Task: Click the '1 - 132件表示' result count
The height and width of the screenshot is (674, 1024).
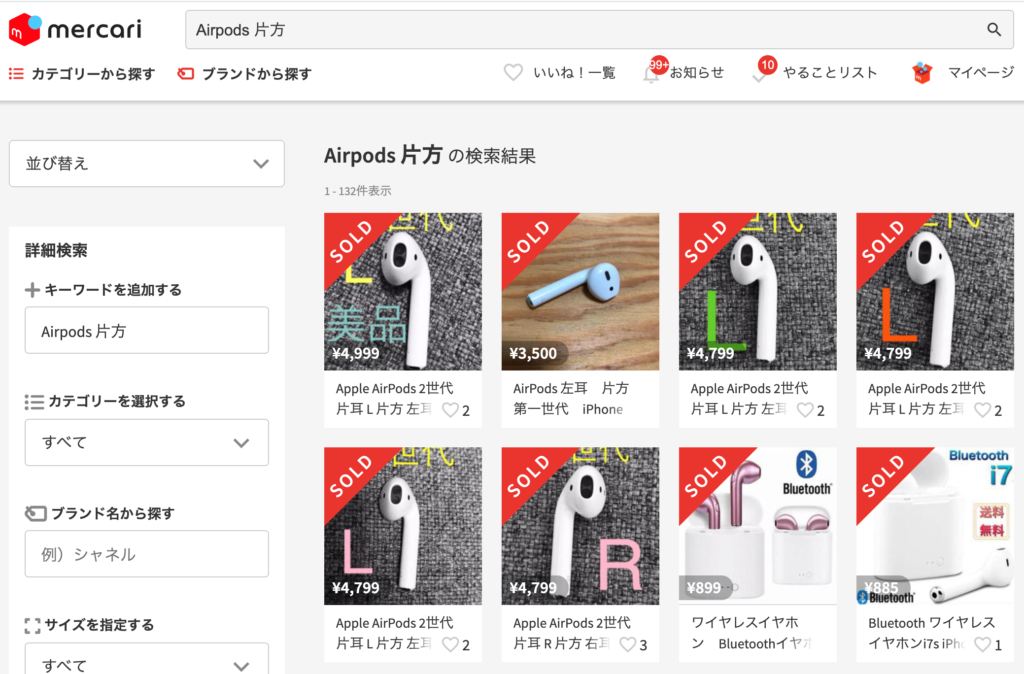Action: (x=358, y=191)
